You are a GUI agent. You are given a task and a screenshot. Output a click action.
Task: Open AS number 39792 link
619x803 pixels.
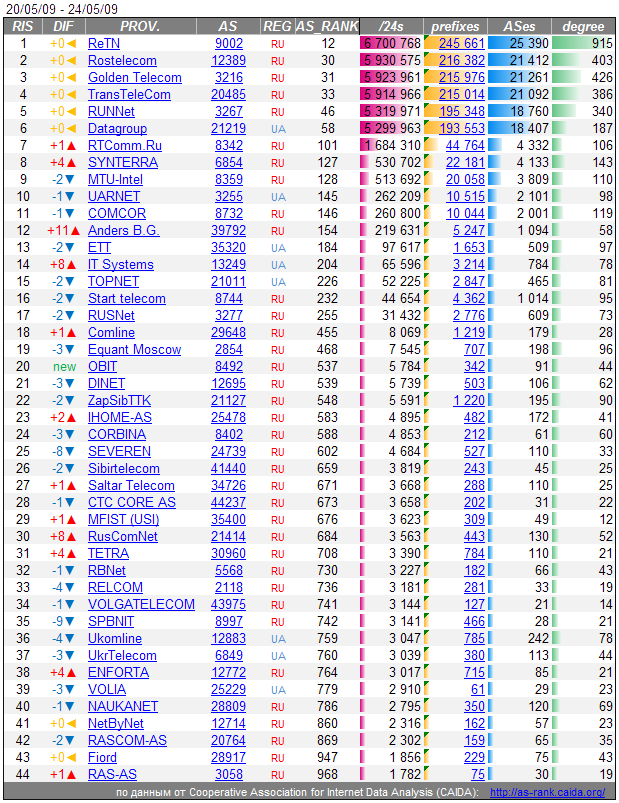(x=228, y=230)
